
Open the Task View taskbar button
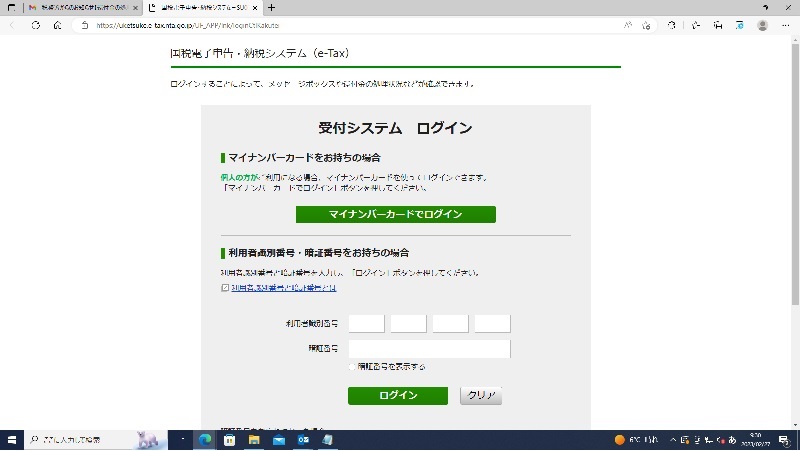point(182,440)
